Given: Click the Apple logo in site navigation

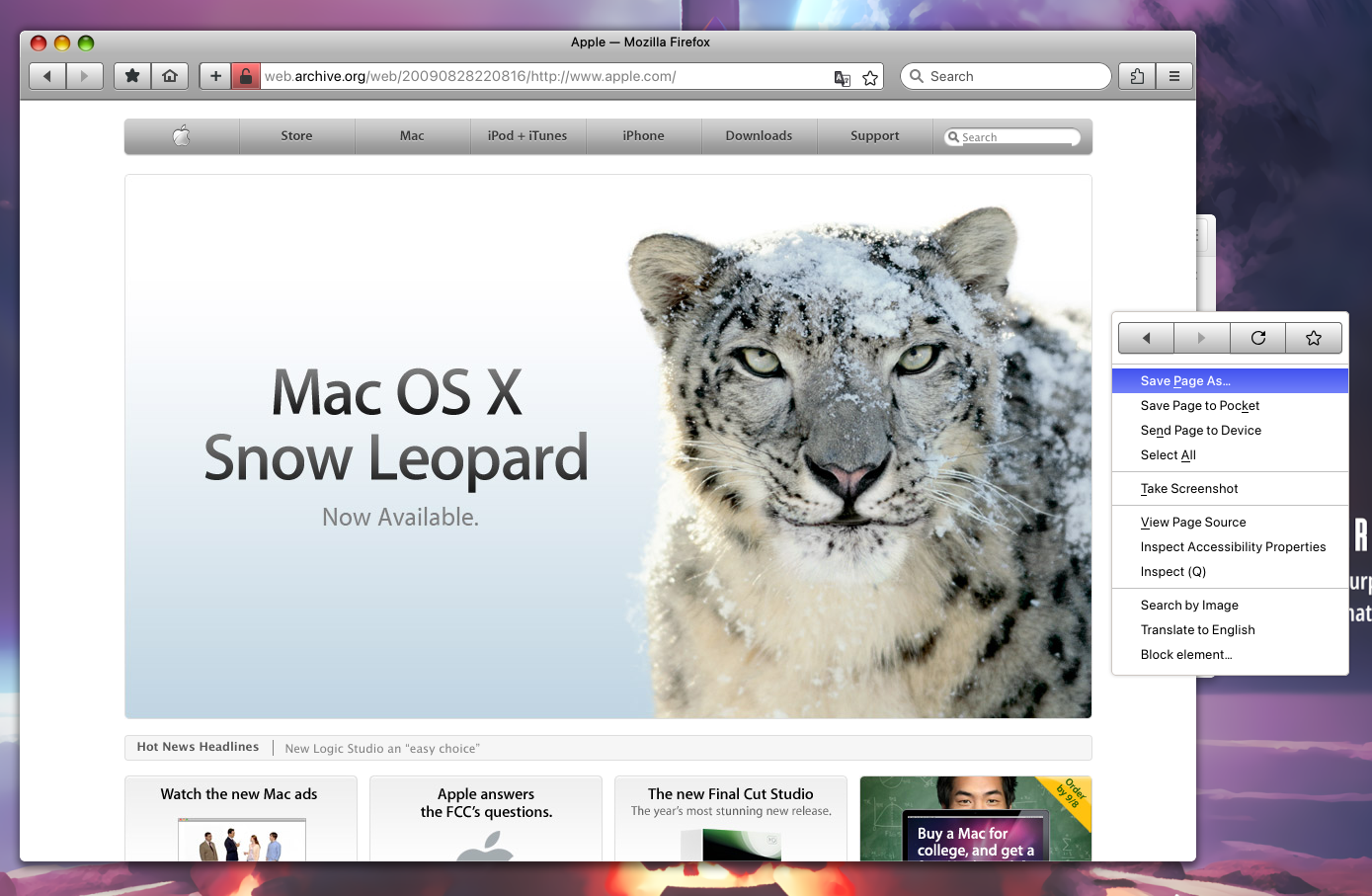Looking at the screenshot, I should click(182, 136).
